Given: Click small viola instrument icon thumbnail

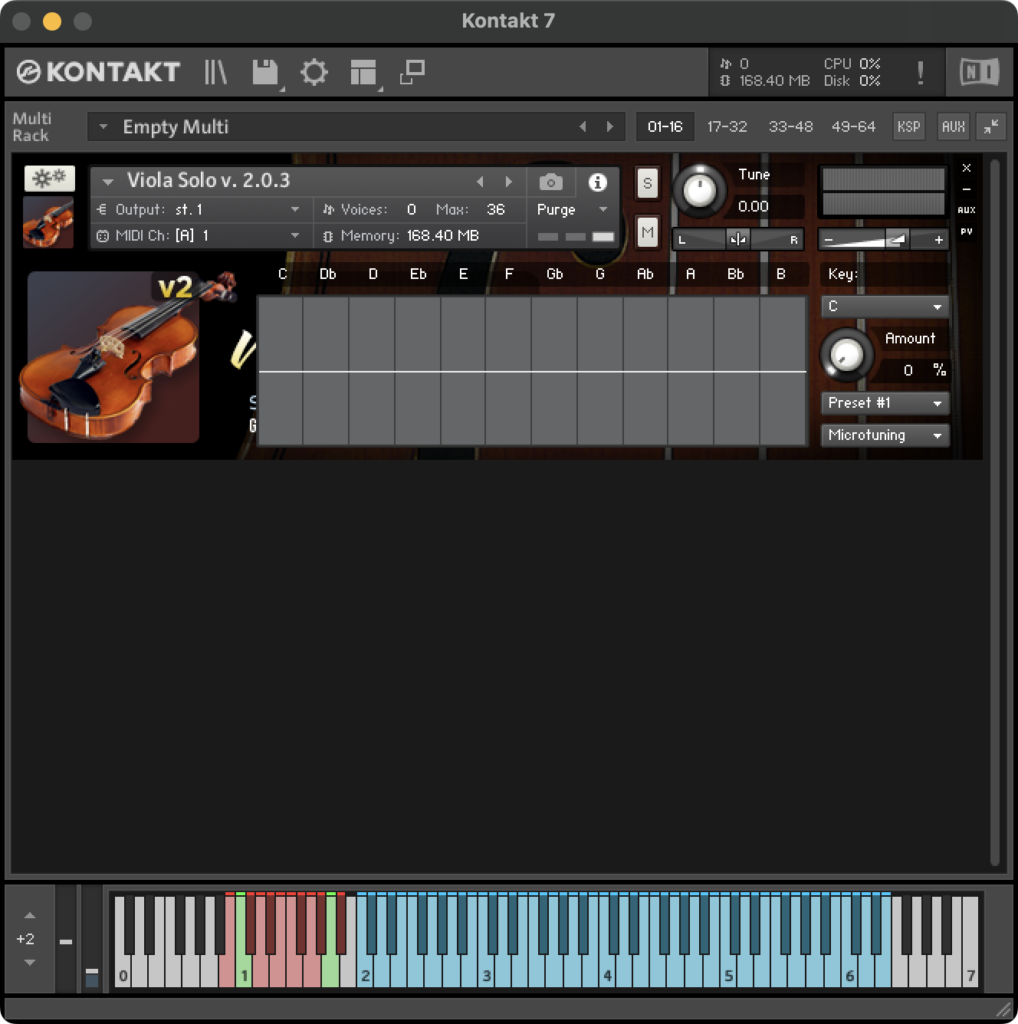Looking at the screenshot, I should (48, 222).
